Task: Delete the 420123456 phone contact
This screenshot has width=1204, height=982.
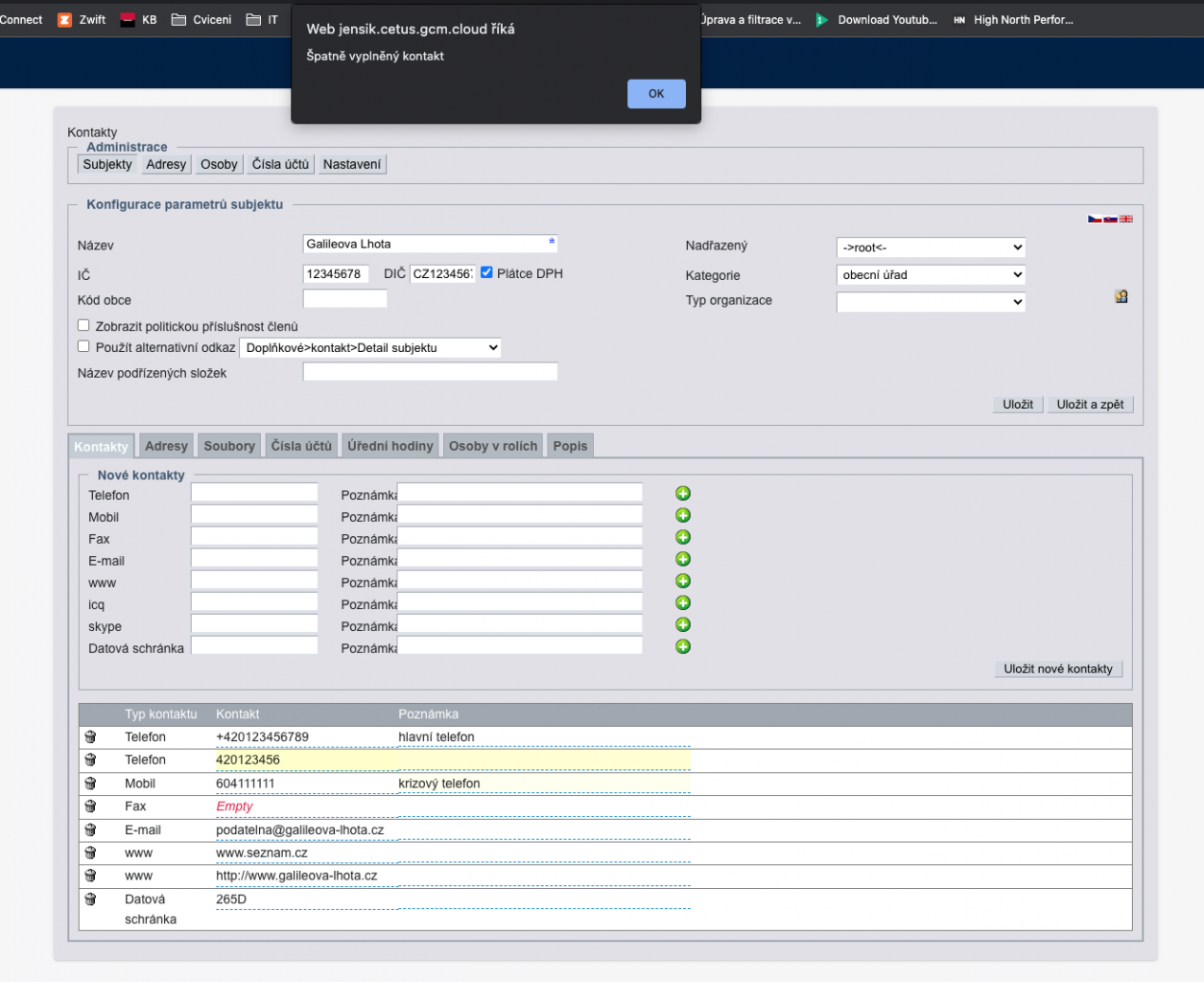Action: pyautogui.click(x=90, y=760)
